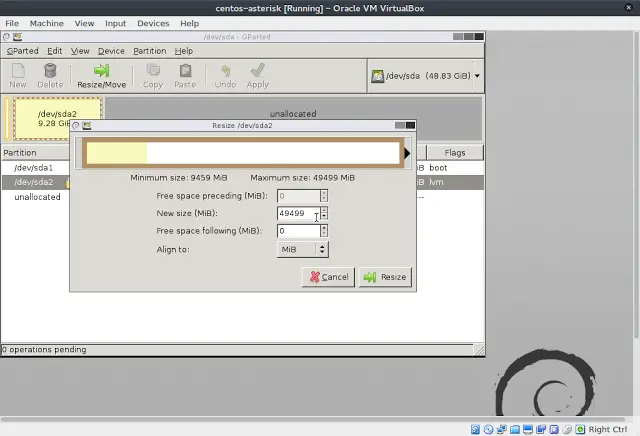Click the Flags column header

(x=455, y=153)
